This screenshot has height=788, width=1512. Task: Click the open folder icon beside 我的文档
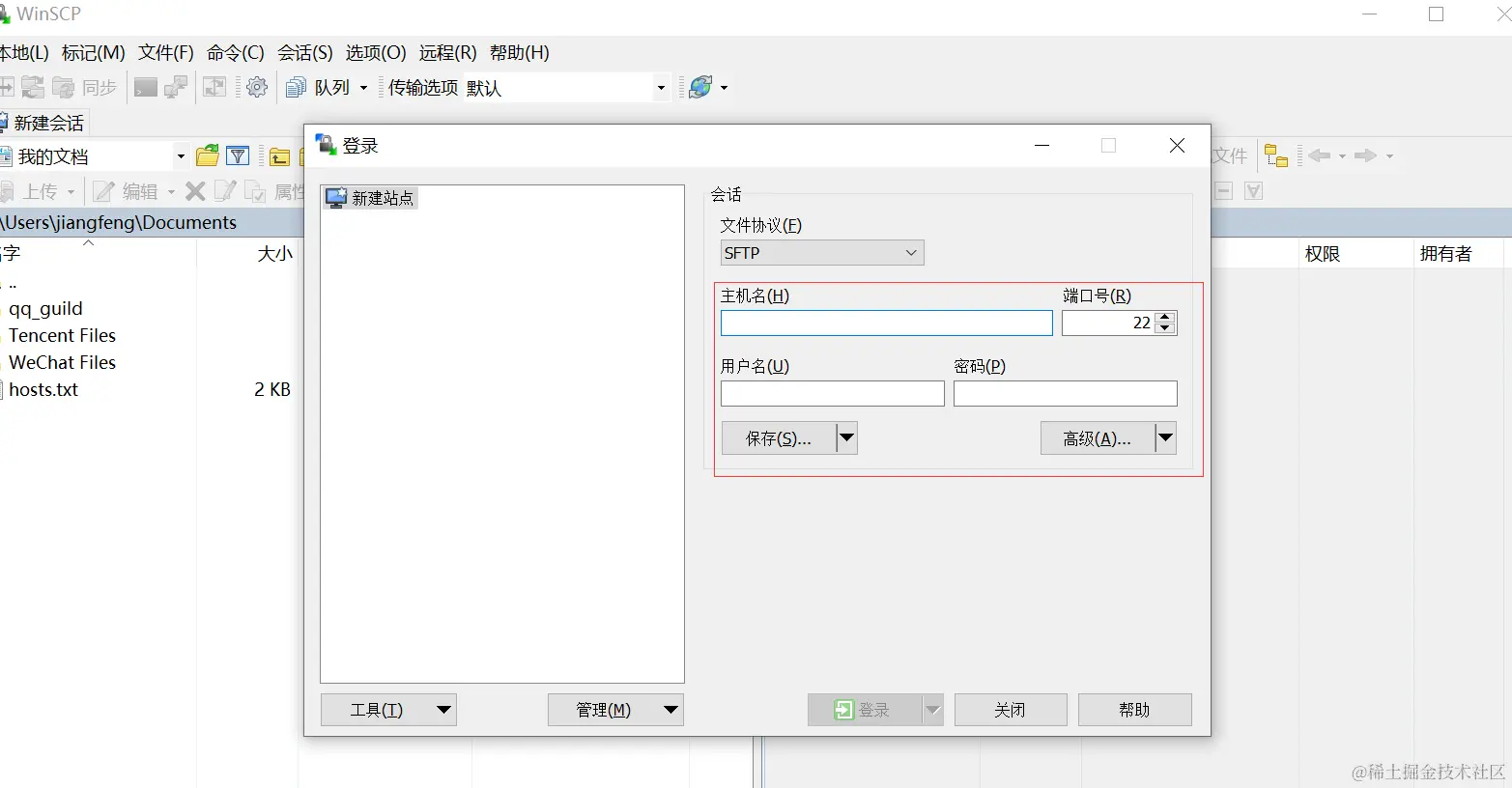207,155
